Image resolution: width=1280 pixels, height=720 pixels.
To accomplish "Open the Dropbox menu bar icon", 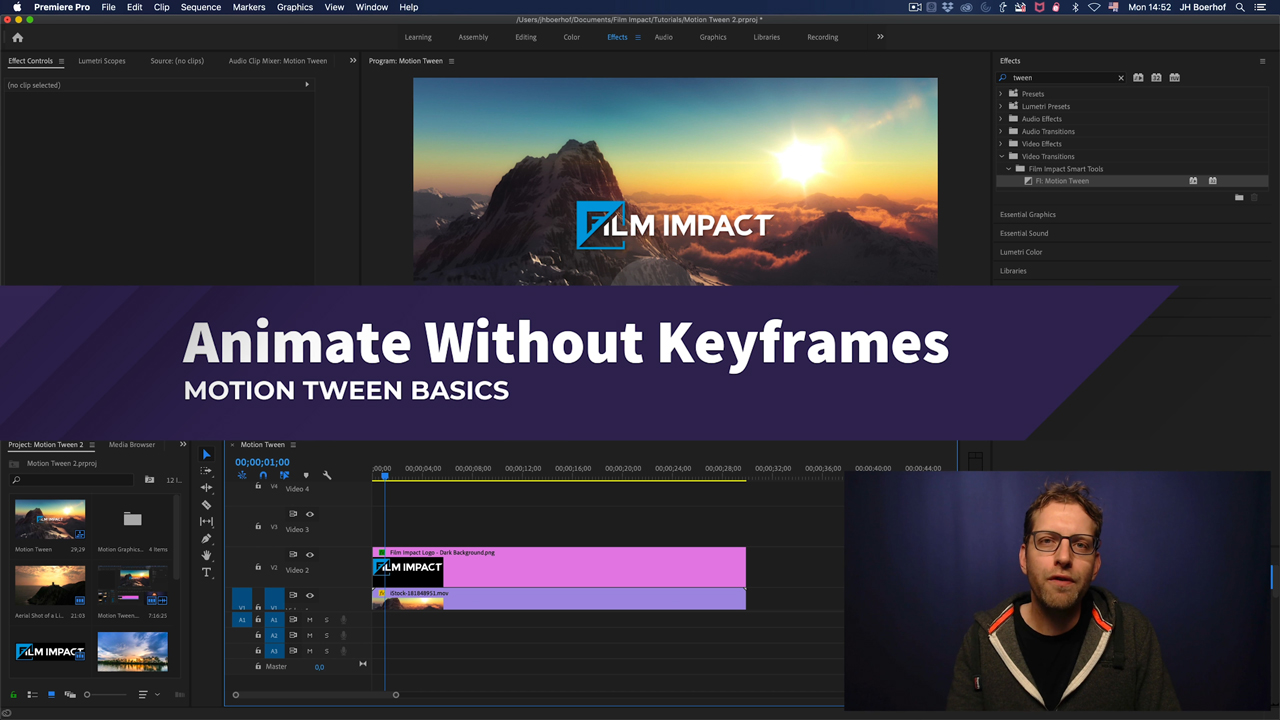I will click(x=947, y=7).
